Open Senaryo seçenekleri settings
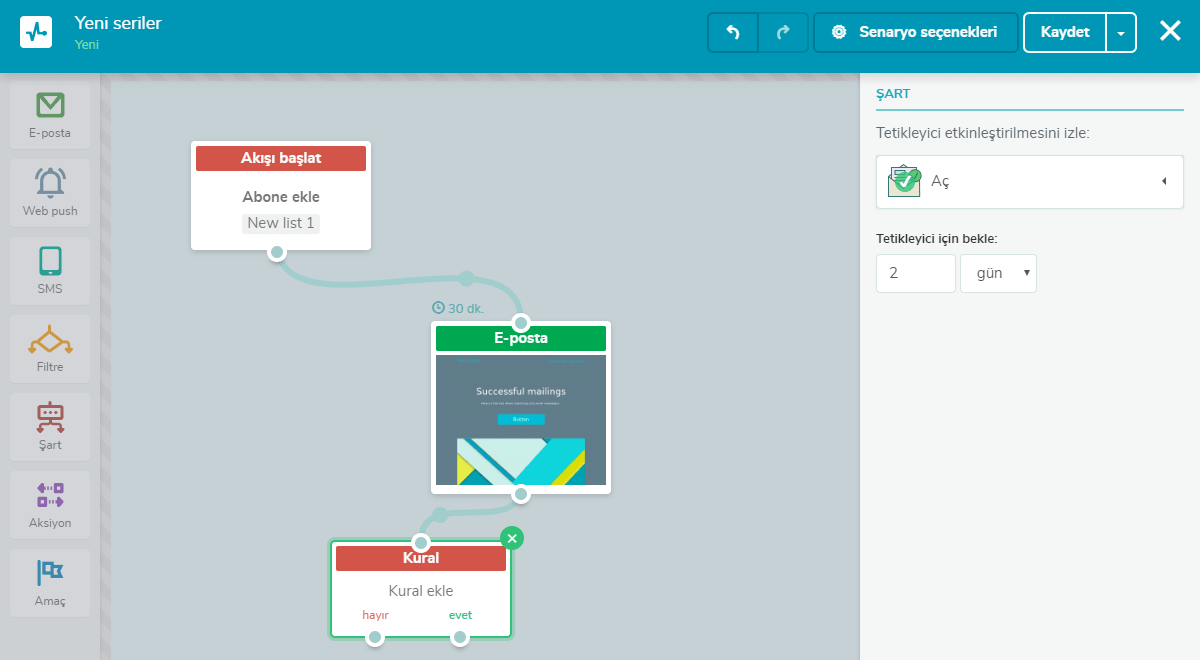Viewport: 1200px width, 660px height. point(916,32)
